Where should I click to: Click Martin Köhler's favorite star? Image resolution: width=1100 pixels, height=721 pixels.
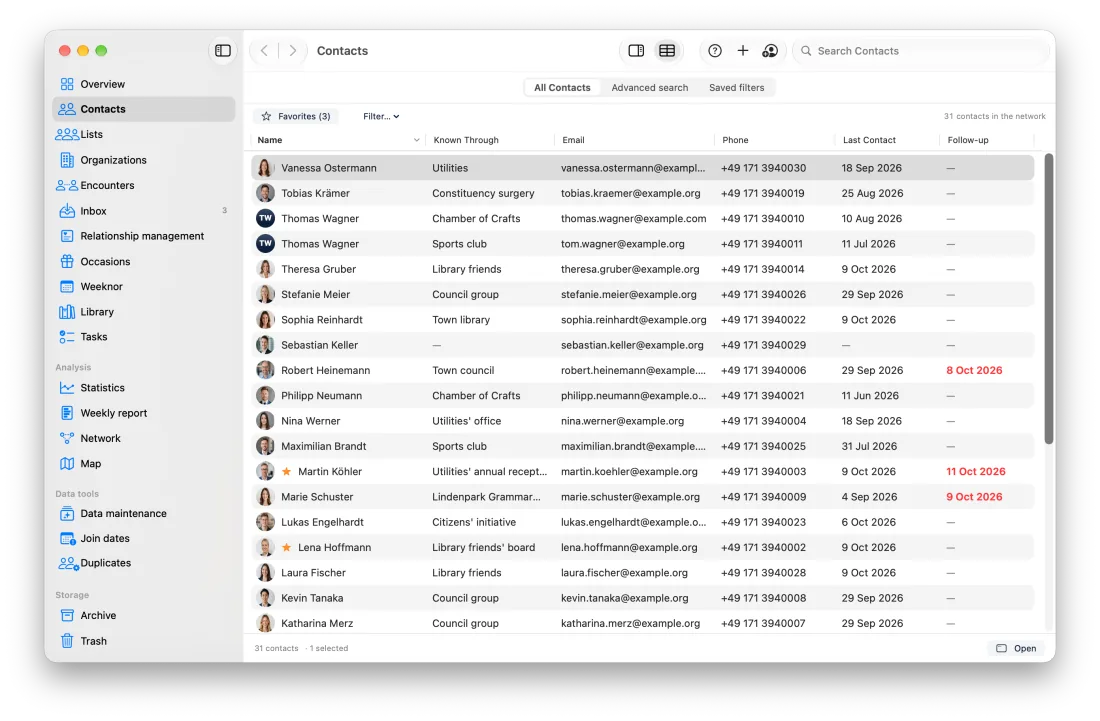tap(286, 471)
